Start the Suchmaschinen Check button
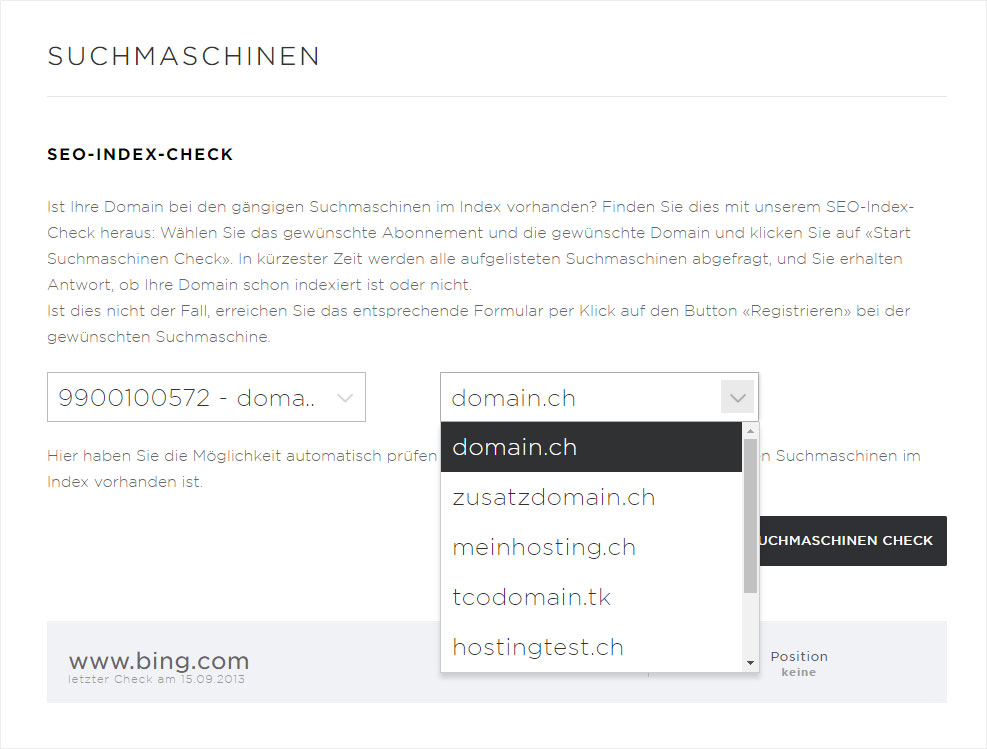987x749 pixels. 852,541
